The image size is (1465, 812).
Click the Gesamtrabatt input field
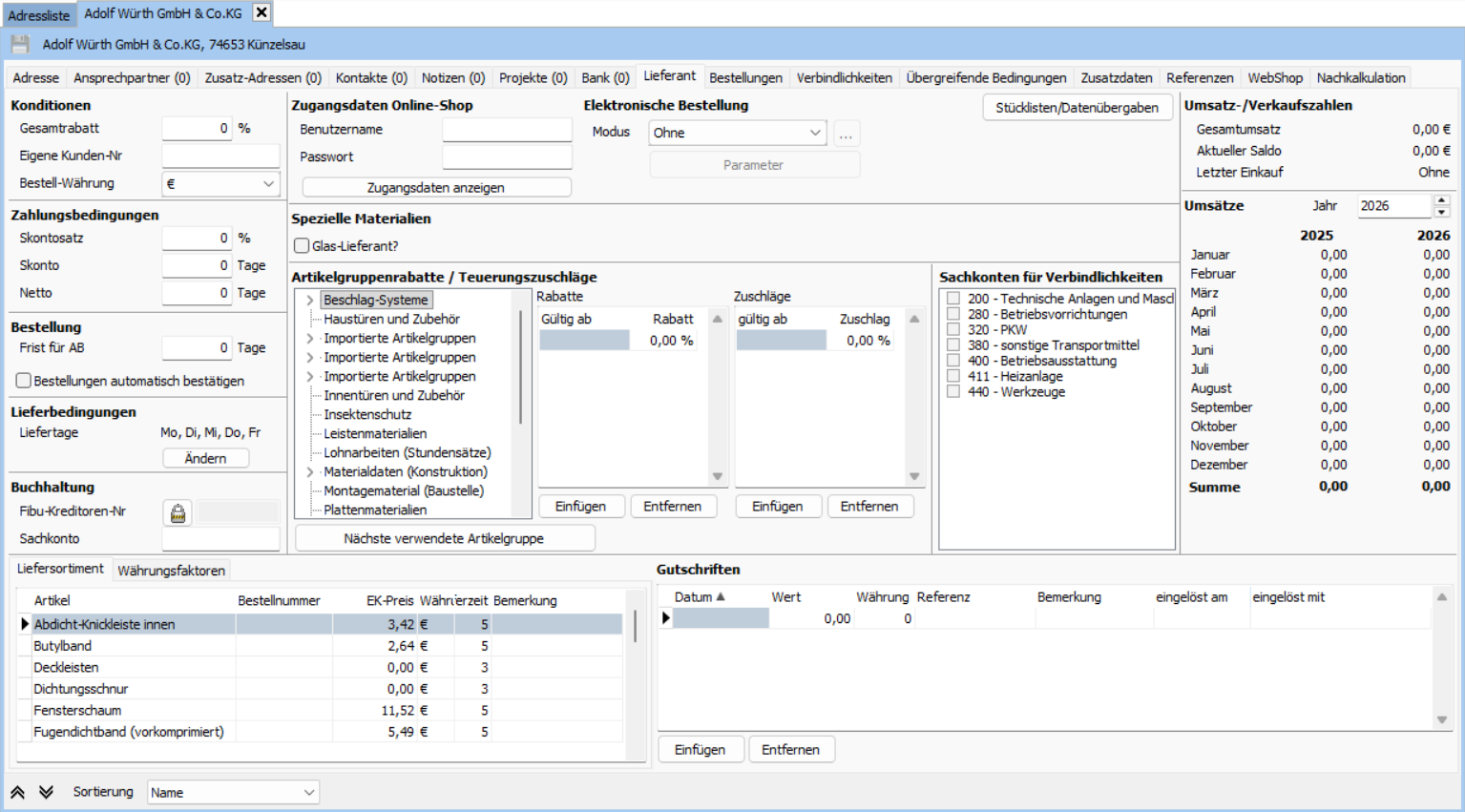(x=198, y=129)
